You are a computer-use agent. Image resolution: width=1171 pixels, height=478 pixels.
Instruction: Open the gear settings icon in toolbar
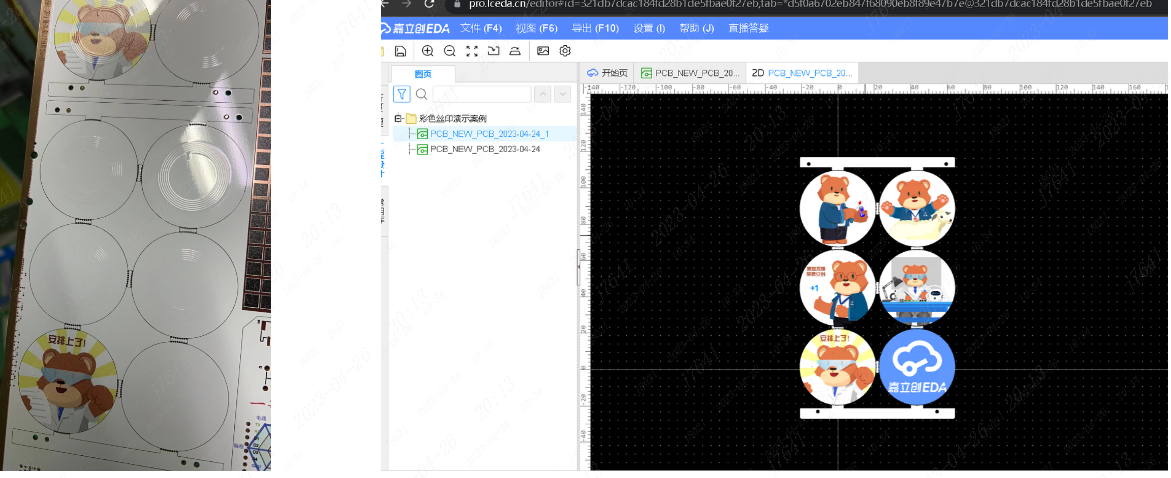click(565, 51)
